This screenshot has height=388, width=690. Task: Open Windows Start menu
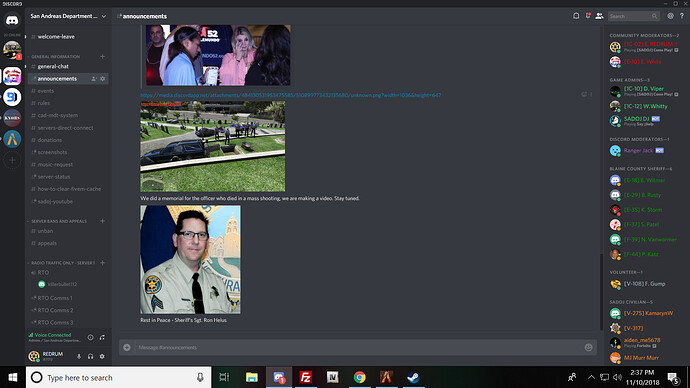[x=13, y=377]
